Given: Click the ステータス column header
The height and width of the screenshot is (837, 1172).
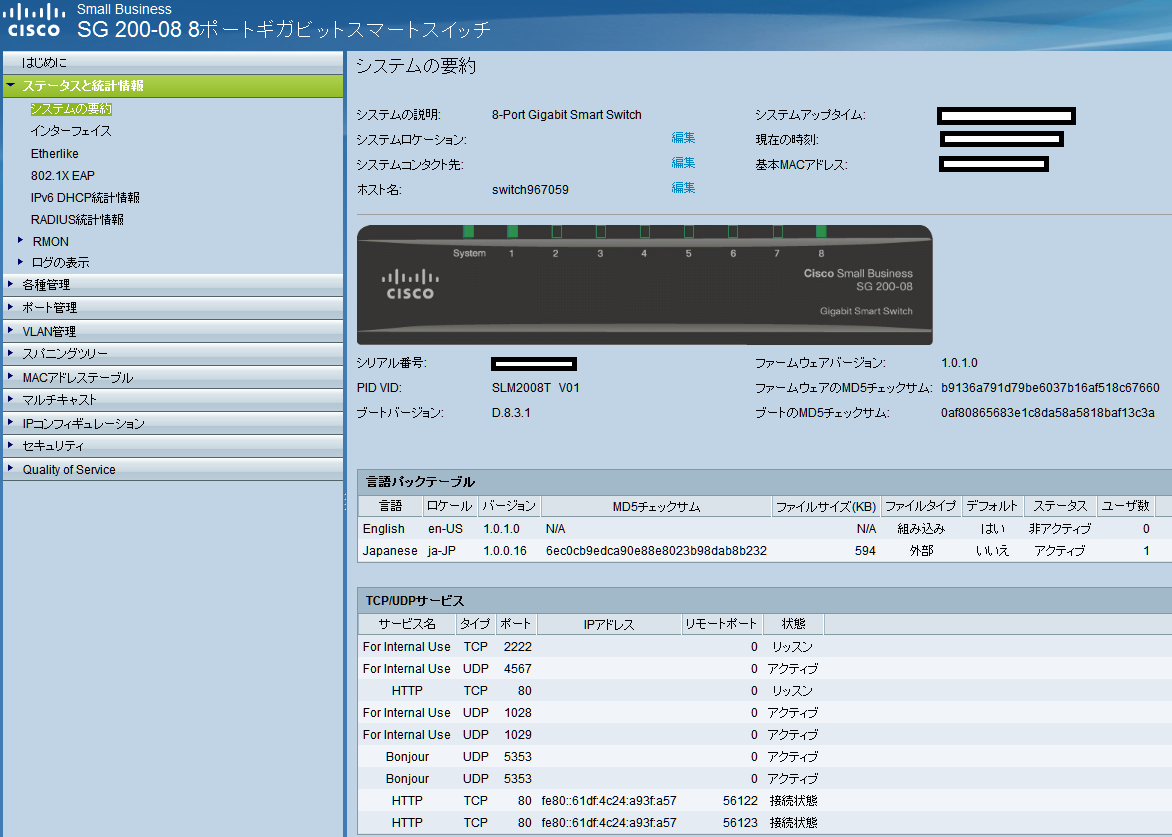Looking at the screenshot, I should point(1060,506).
